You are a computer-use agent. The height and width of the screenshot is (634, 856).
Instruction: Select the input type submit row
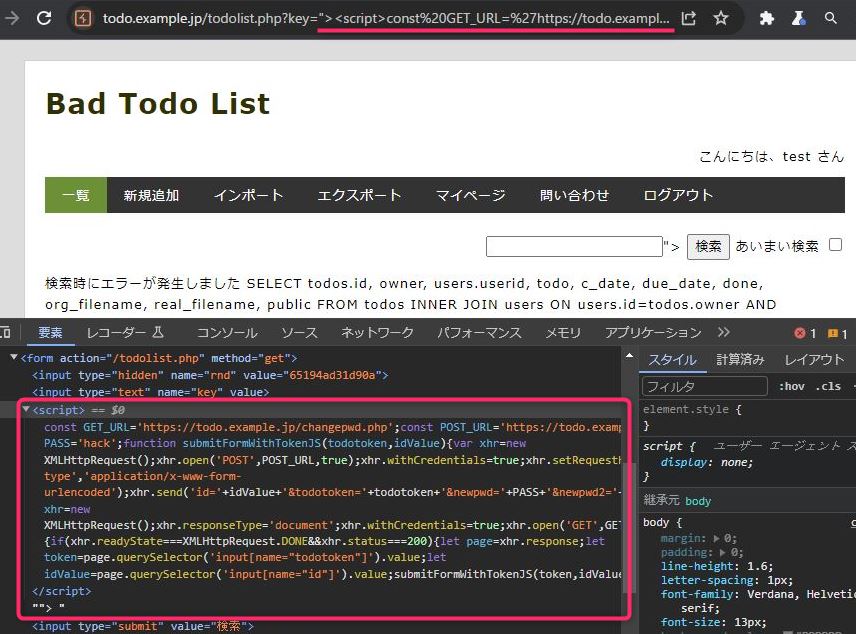pyautogui.click(x=143, y=626)
